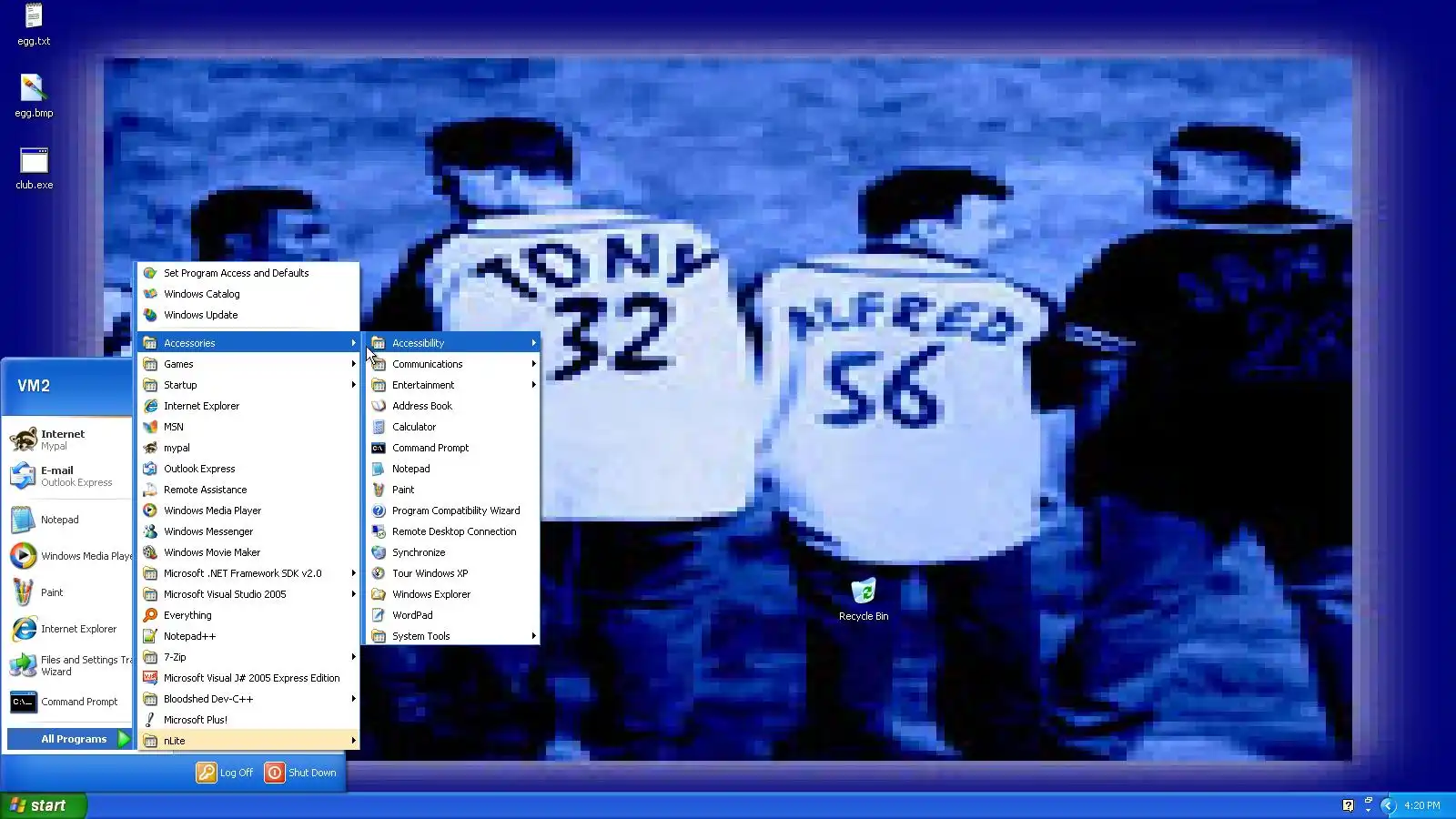Click the start button
Image resolution: width=1456 pixels, height=819 pixels.
pos(43,805)
